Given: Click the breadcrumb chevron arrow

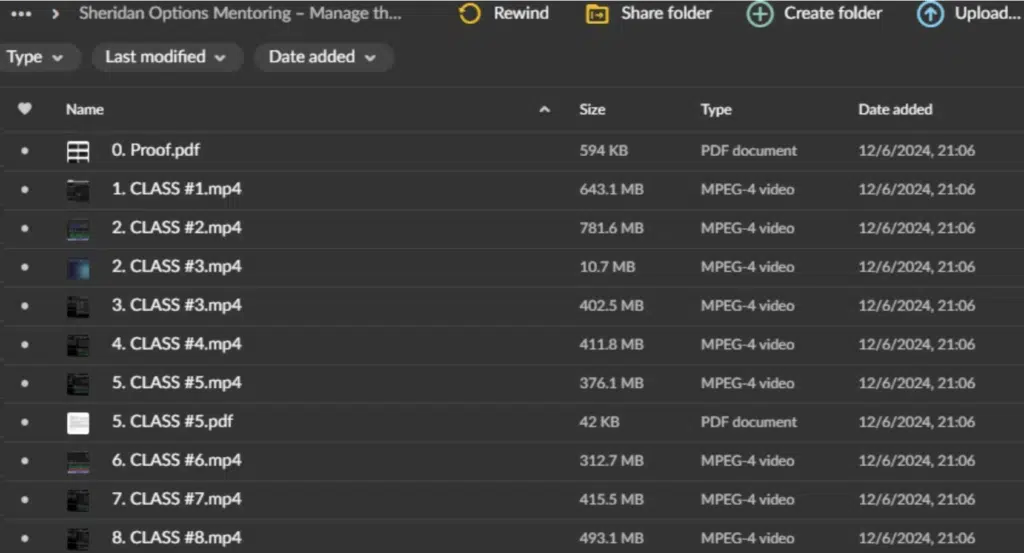Looking at the screenshot, I should [56, 14].
